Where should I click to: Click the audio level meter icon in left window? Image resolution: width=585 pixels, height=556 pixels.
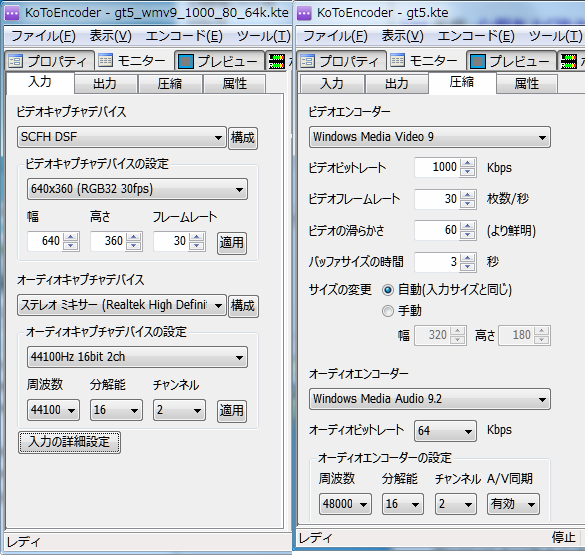click(x=277, y=61)
